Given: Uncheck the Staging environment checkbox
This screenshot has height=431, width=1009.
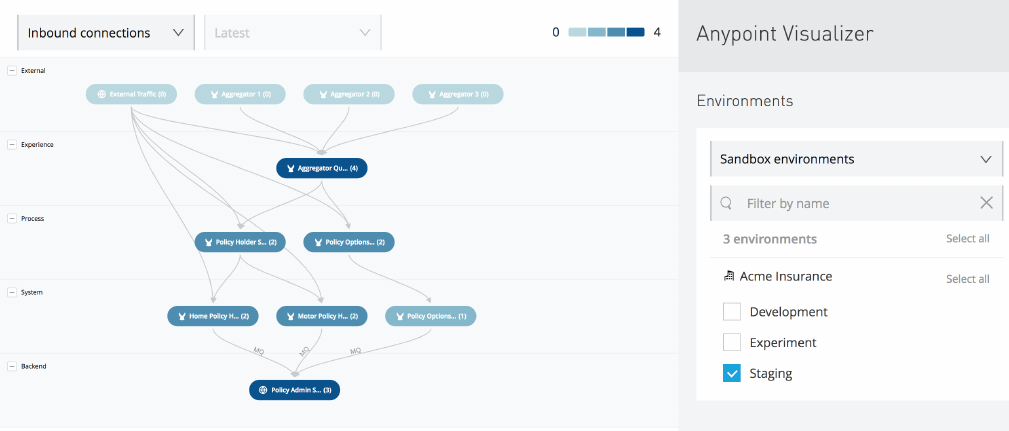Looking at the screenshot, I should pyautogui.click(x=732, y=374).
